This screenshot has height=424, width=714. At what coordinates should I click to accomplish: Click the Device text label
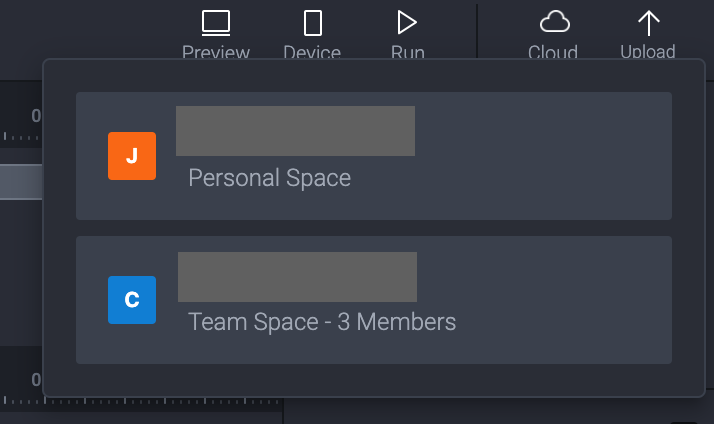tap(312, 52)
